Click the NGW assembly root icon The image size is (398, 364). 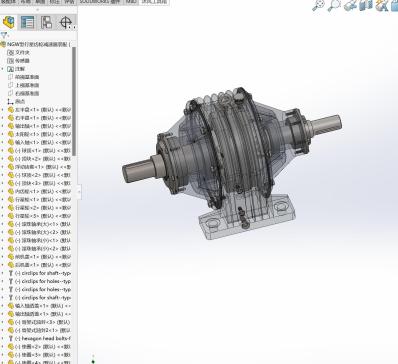click(x=3, y=44)
